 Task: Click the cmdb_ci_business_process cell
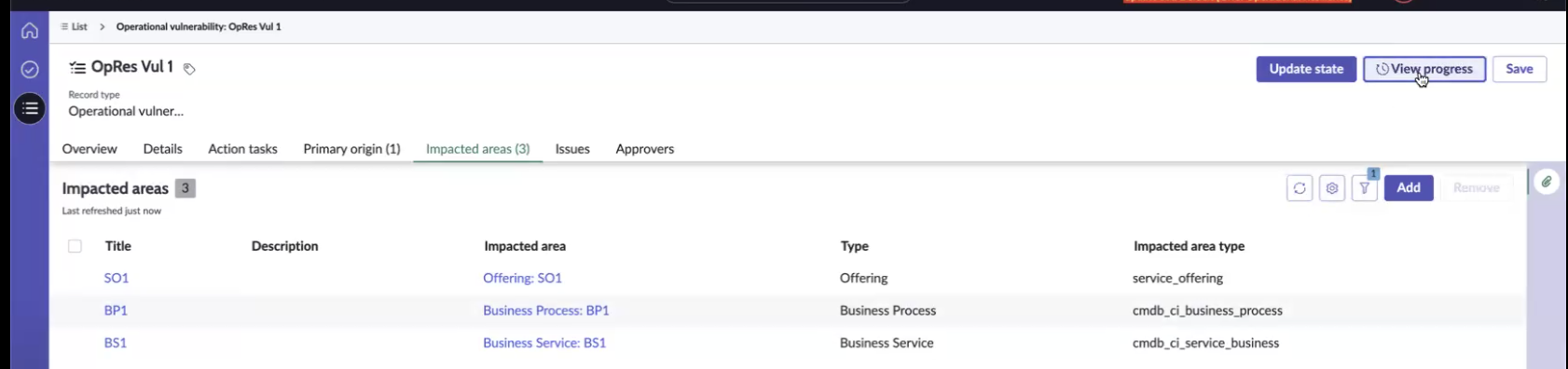(x=1207, y=310)
